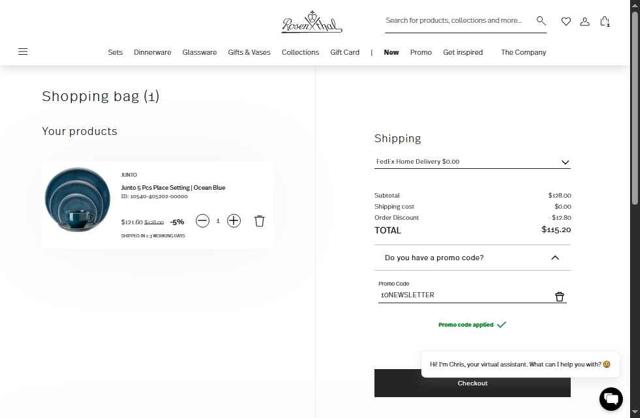640x418 pixels.
Task: Click the Rosenthal logo
Action: [312, 23]
